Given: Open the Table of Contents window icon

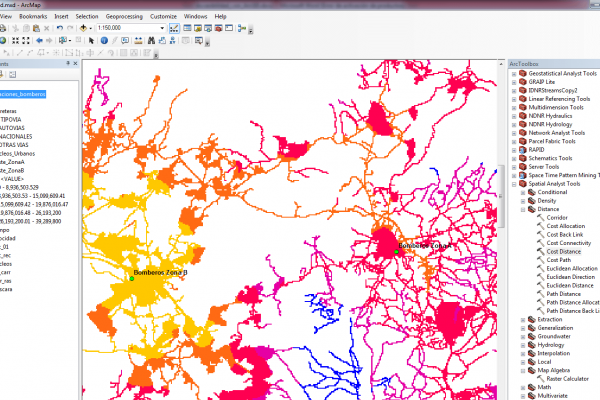Looking at the screenshot, I should pos(188,28).
